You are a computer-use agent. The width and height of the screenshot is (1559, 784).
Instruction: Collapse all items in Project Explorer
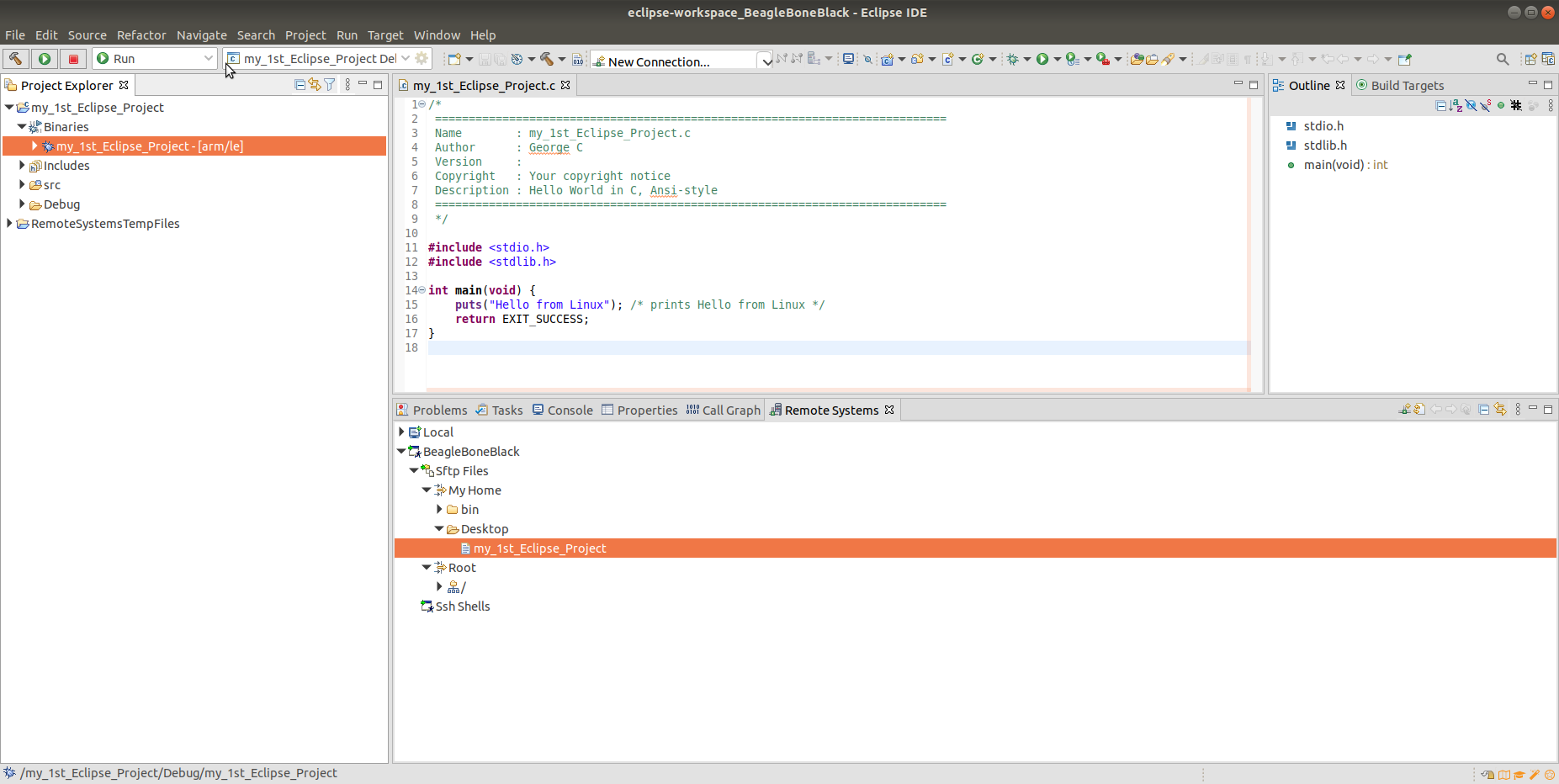point(300,85)
